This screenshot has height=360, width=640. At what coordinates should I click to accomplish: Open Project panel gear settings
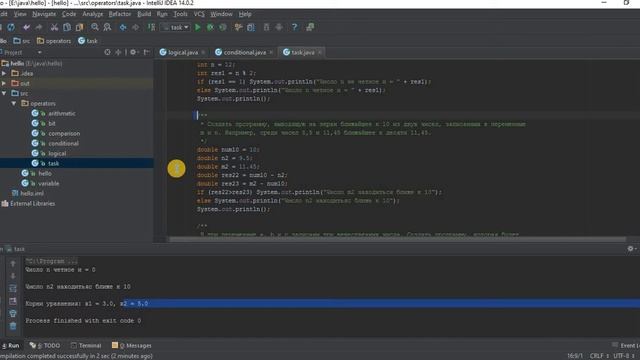point(133,52)
